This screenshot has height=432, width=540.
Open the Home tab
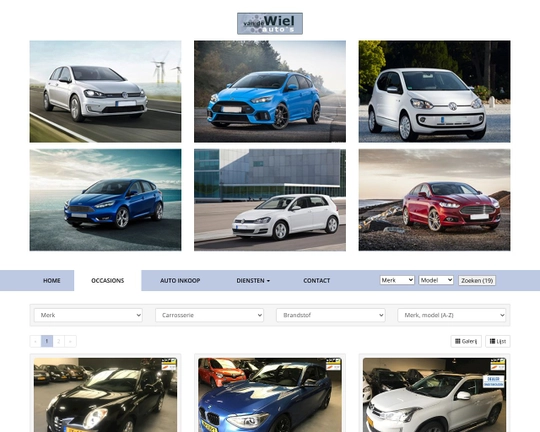[52, 280]
